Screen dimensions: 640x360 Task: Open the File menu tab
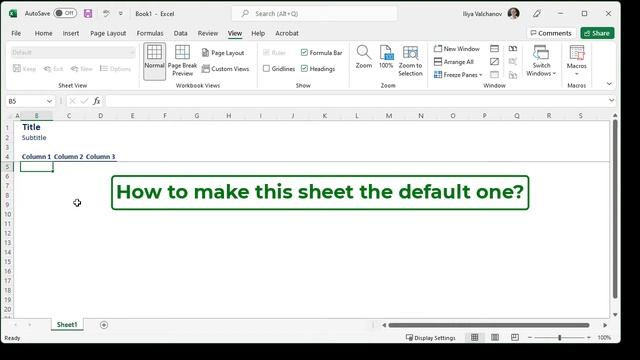pyautogui.click(x=16, y=33)
